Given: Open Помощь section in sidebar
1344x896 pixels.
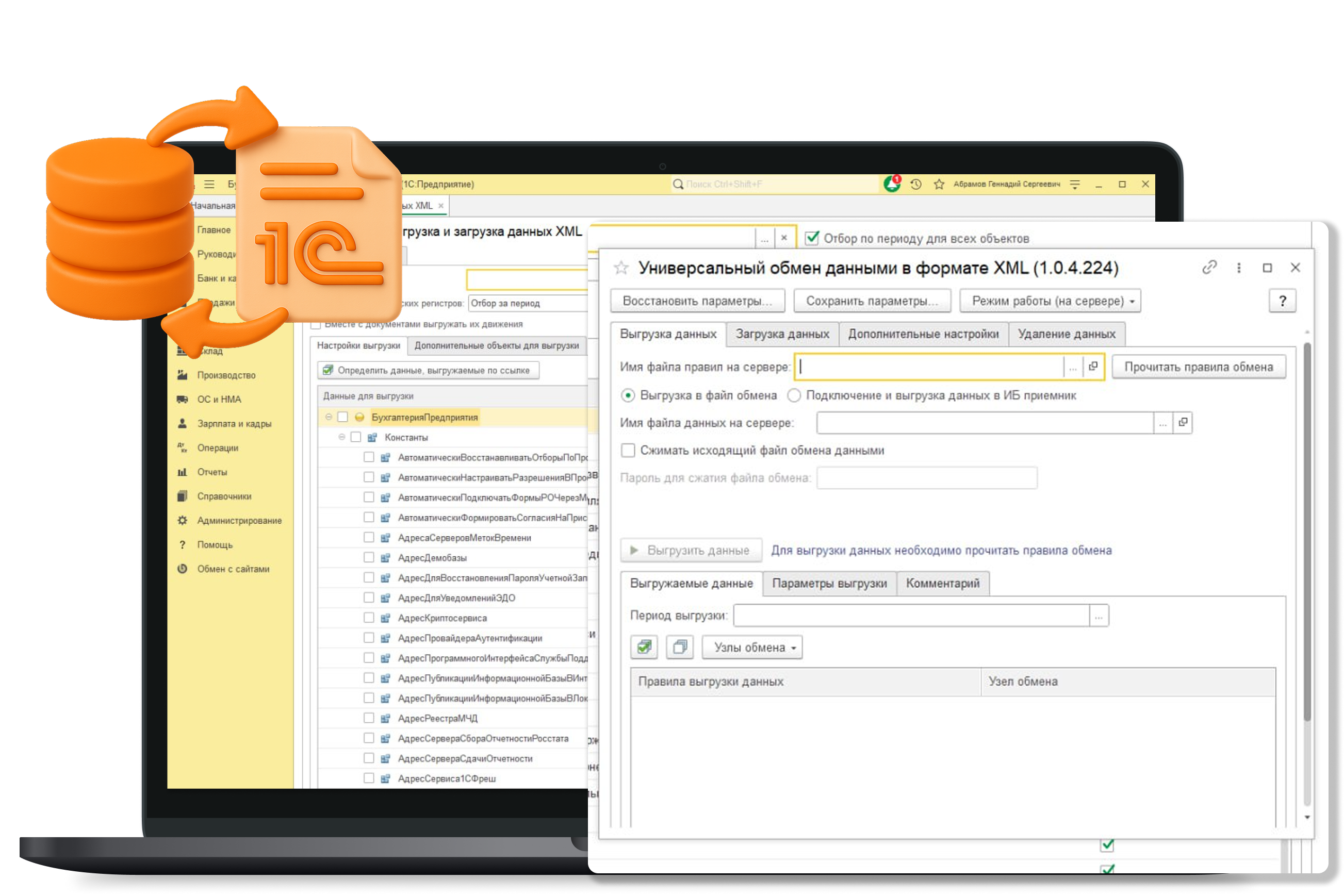Looking at the screenshot, I should [215, 544].
